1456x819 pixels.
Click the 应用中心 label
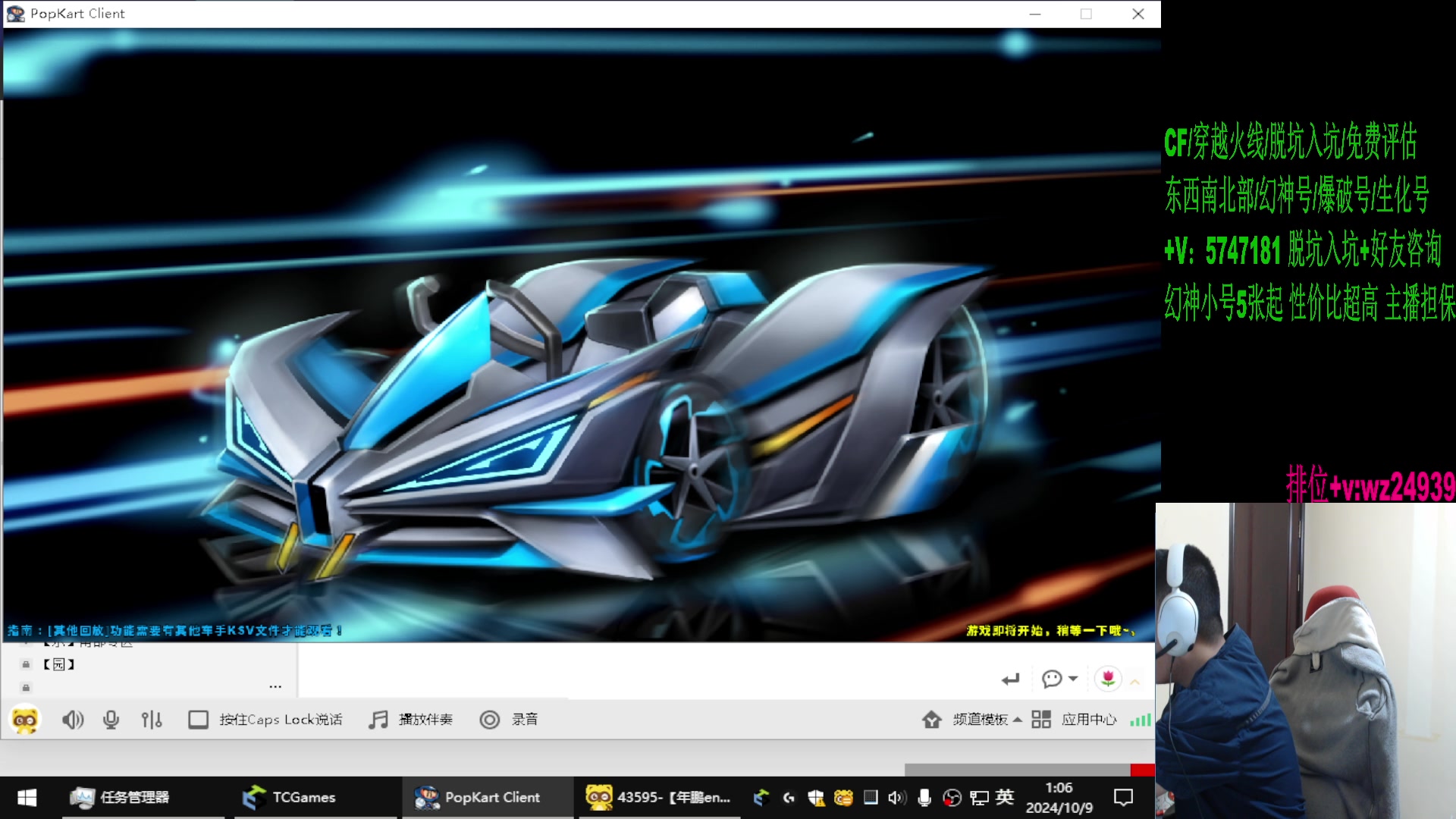pyautogui.click(x=1090, y=719)
